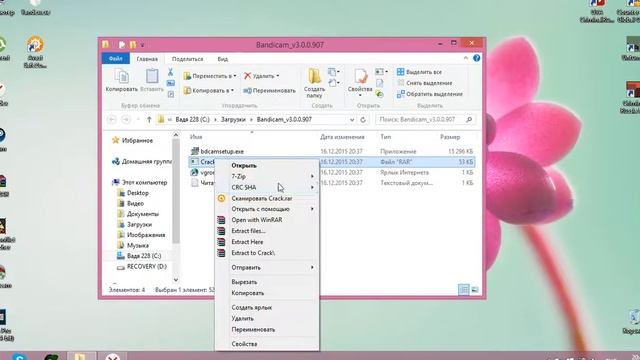Click the Paste (Вставить) ribbon icon
The width and height of the screenshot is (640, 360).
pyautogui.click(x=152, y=80)
